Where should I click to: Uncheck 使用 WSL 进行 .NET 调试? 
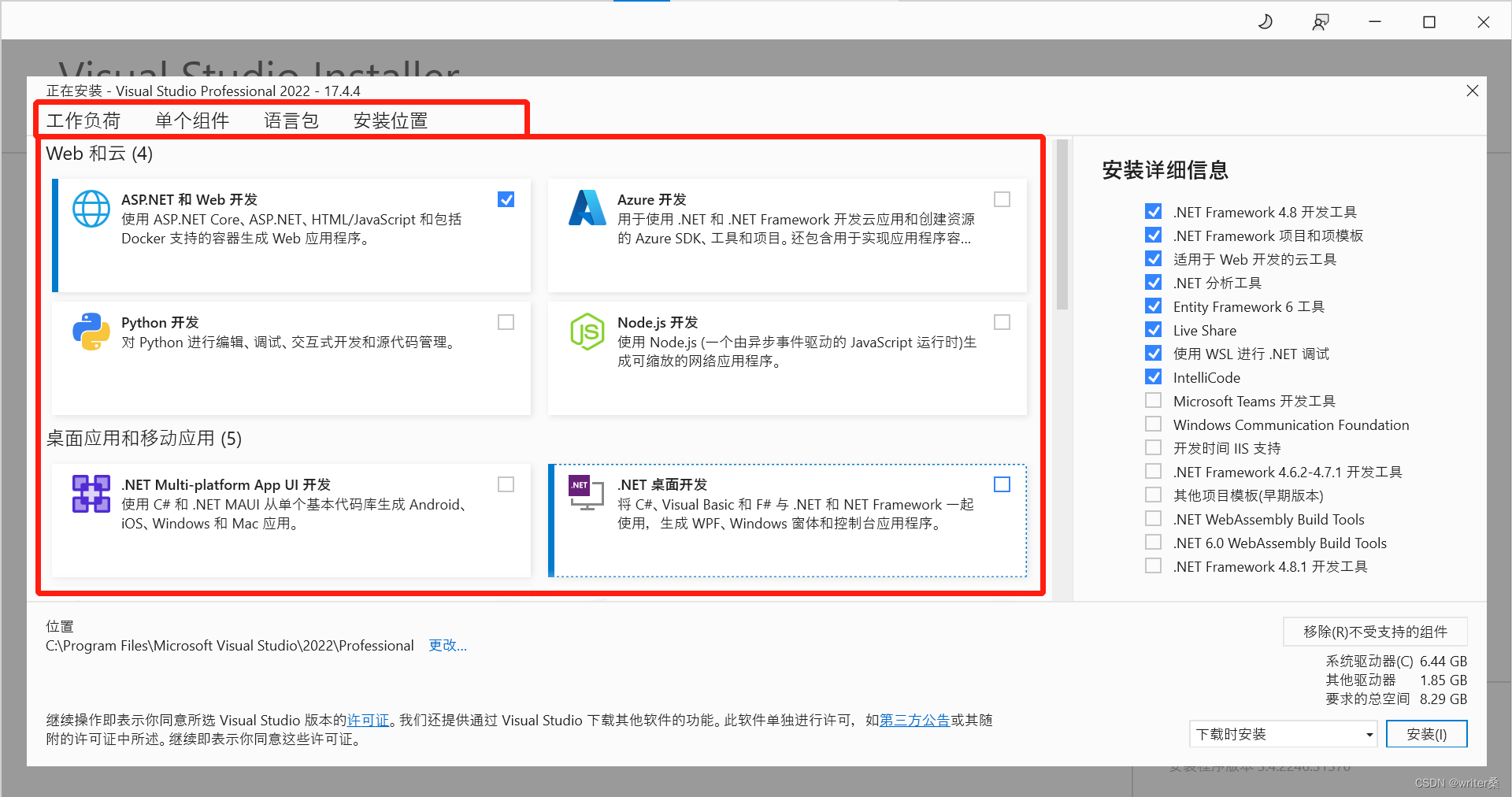1154,354
